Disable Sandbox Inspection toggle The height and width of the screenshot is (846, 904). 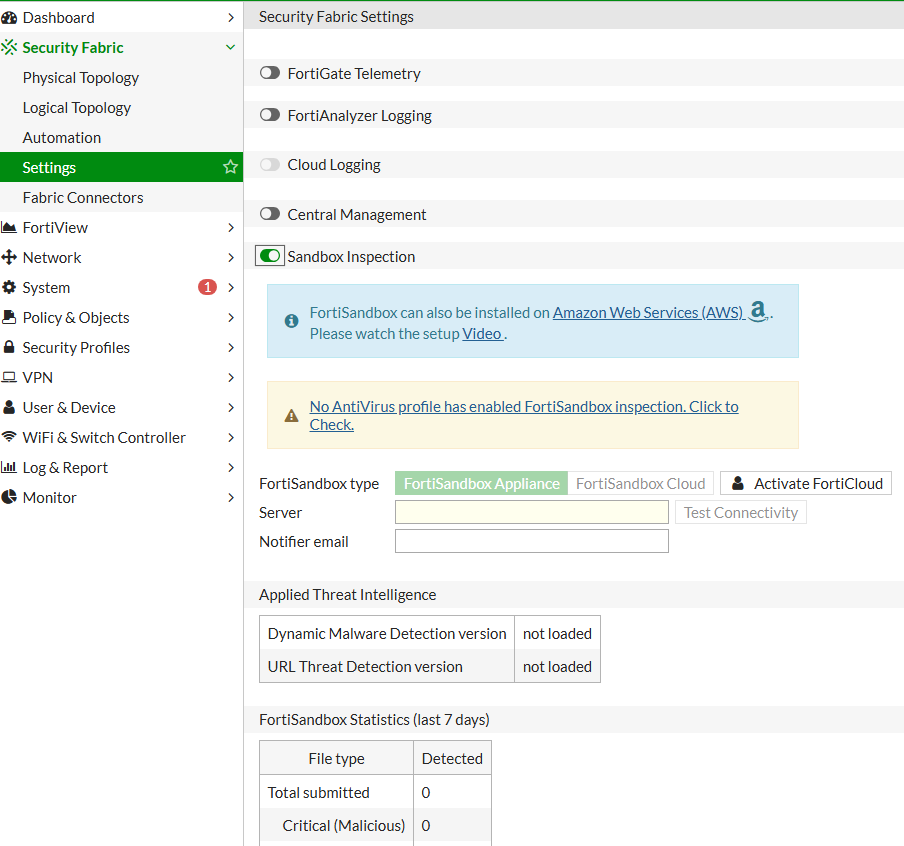click(270, 256)
